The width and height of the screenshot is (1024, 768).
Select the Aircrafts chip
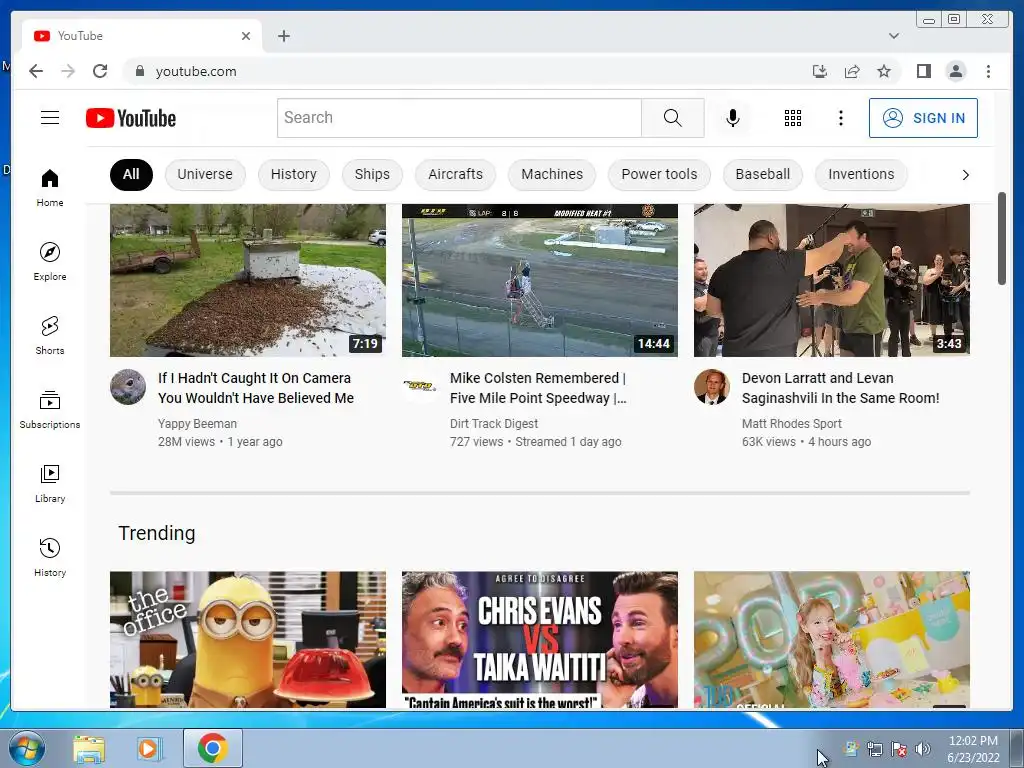[x=455, y=174]
